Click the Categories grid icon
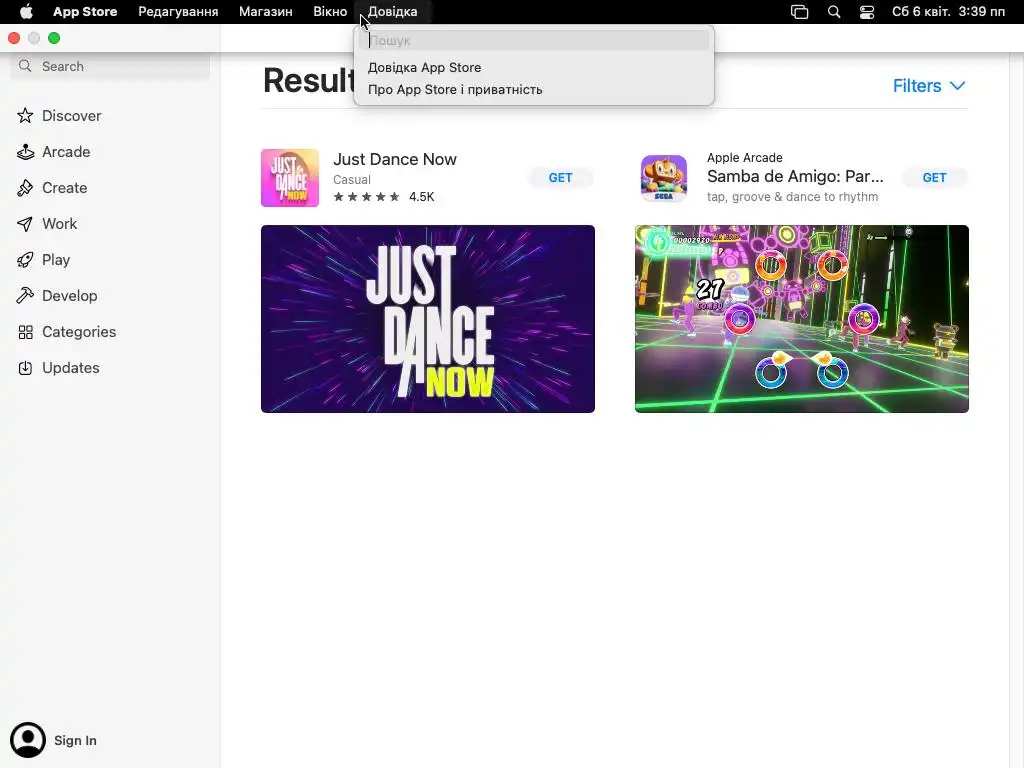The image size is (1024, 768). (x=25, y=332)
